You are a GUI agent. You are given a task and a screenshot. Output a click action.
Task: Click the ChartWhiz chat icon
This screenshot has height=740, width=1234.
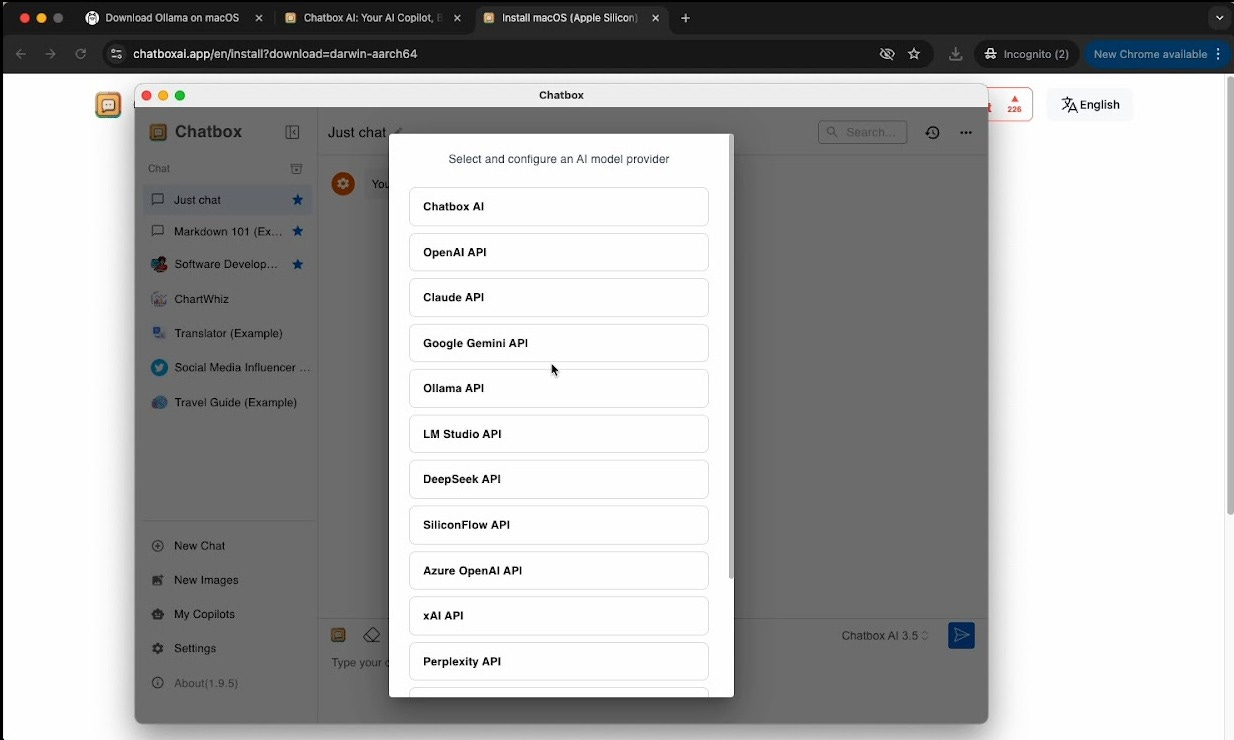click(158, 299)
